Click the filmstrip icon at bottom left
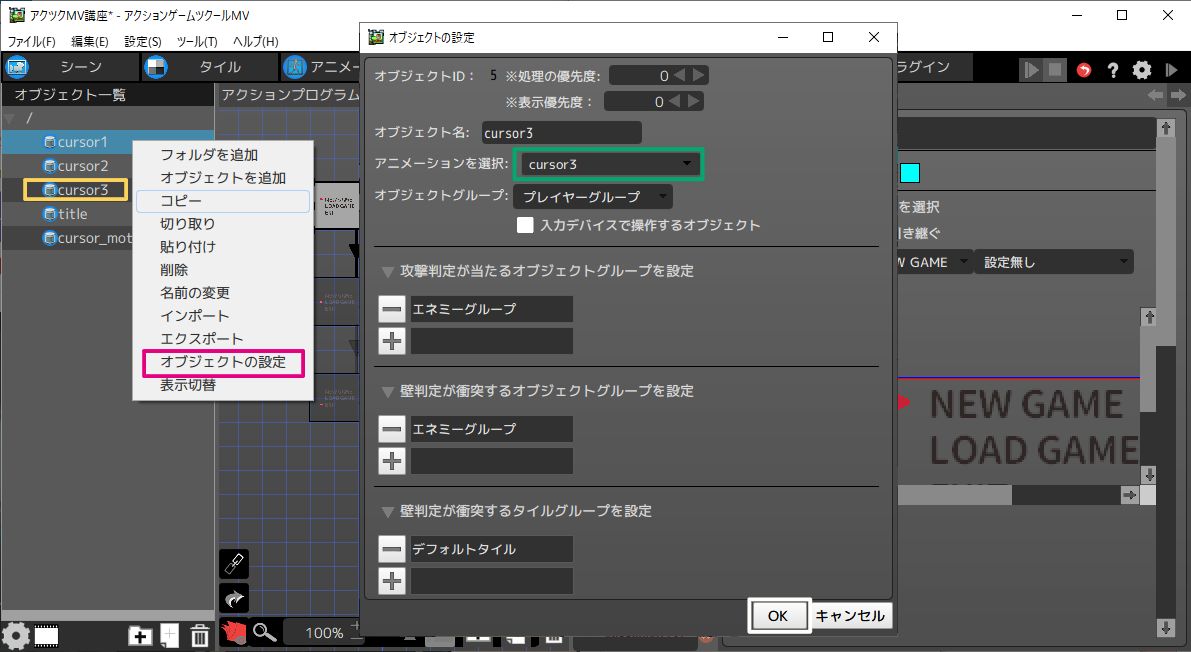Image resolution: width=1191 pixels, height=652 pixels. click(47, 635)
